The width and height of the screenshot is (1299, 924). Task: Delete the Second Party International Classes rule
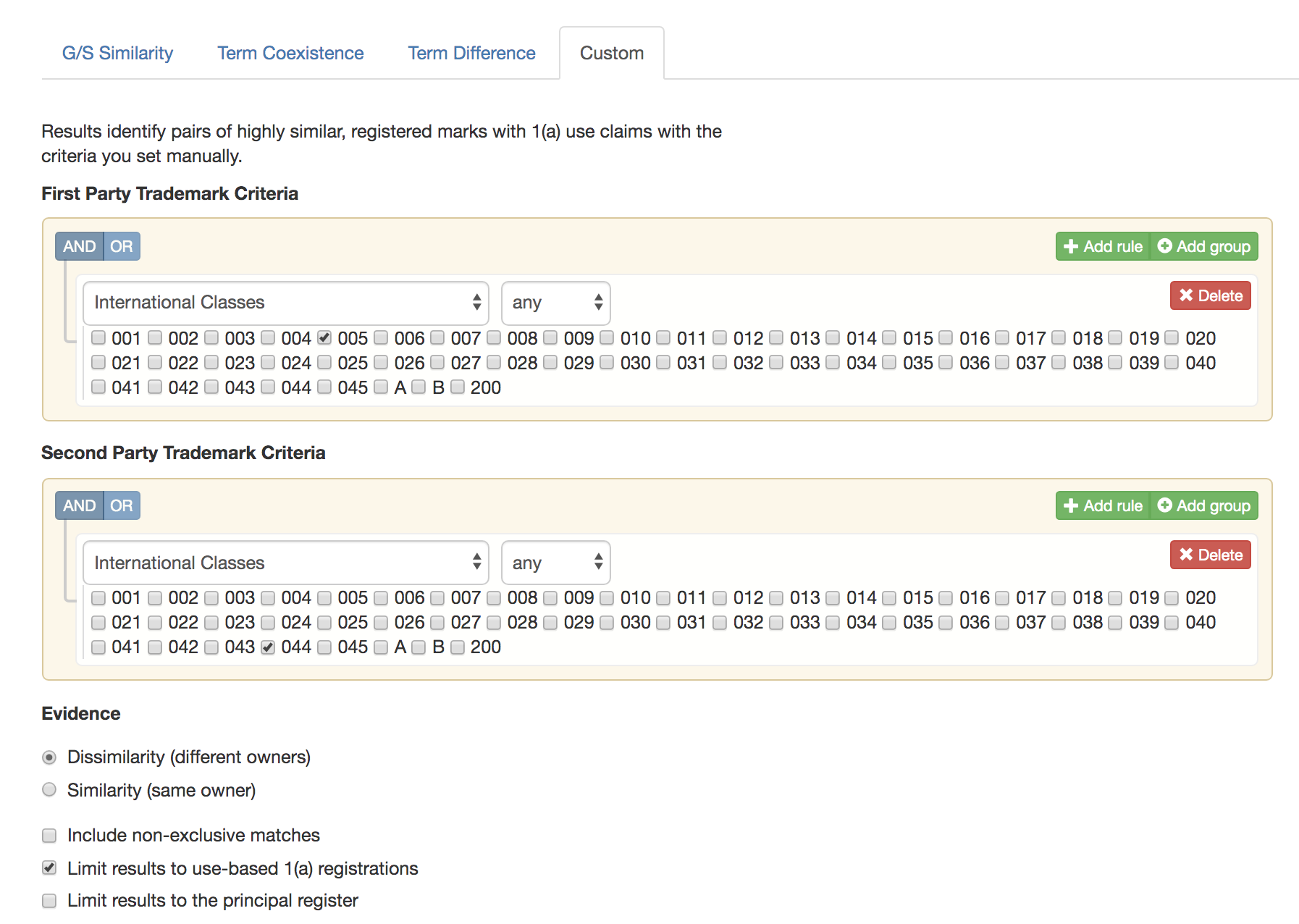pos(1210,555)
